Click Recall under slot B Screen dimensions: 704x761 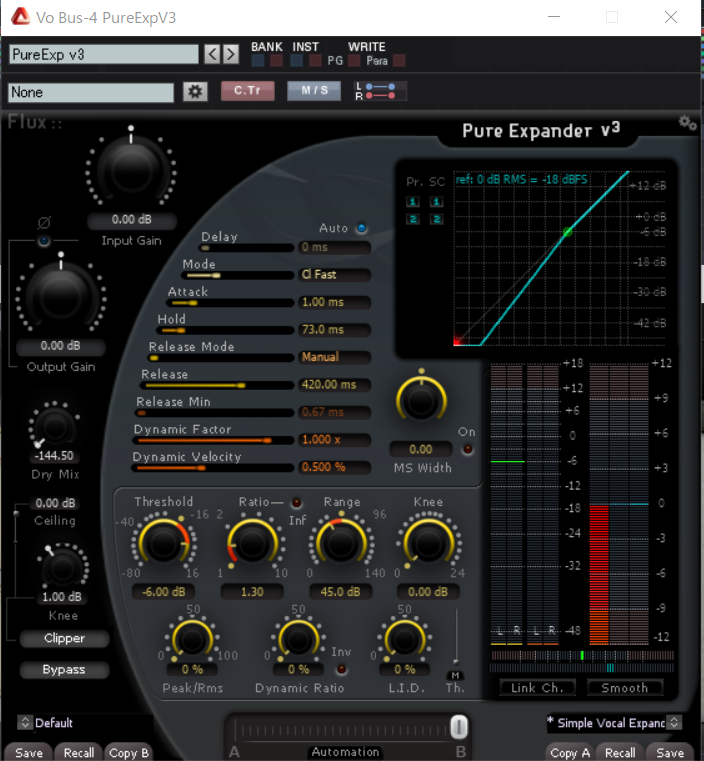pyautogui.click(x=620, y=752)
